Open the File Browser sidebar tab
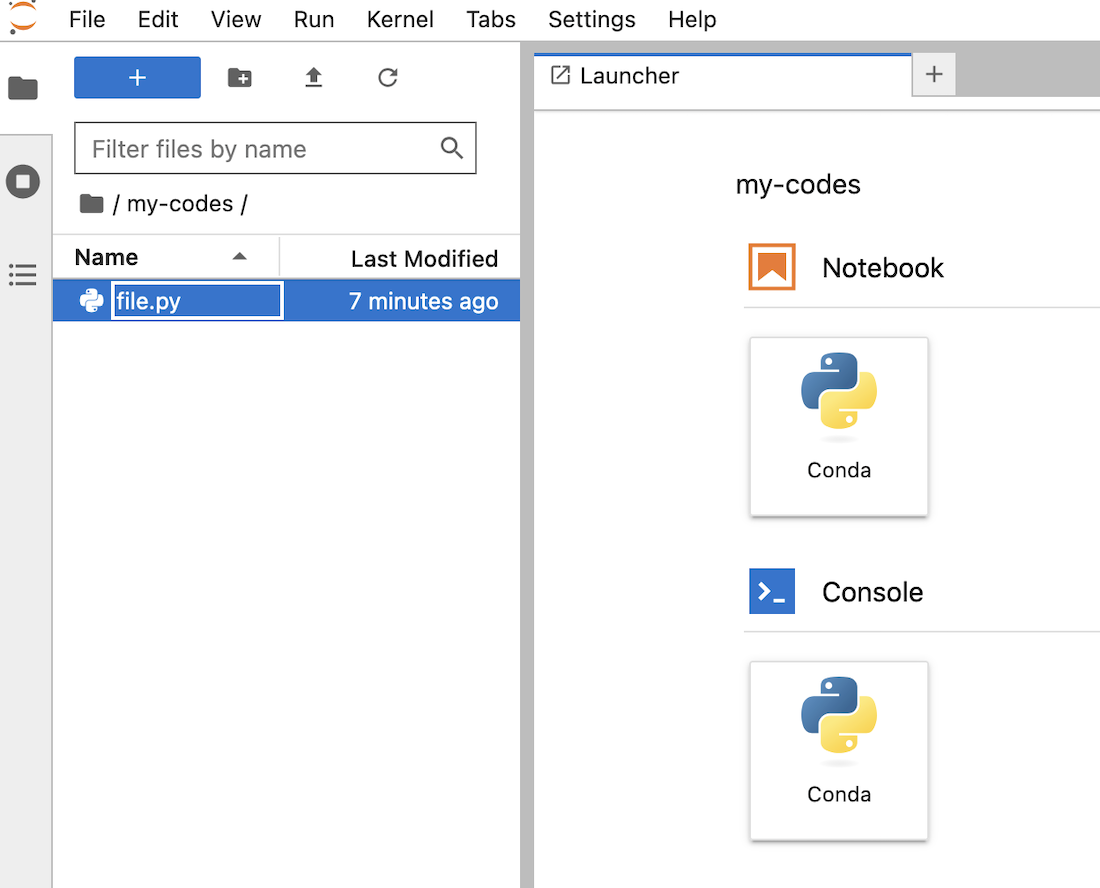Image resolution: width=1100 pixels, height=888 pixels. pyautogui.click(x=23, y=88)
